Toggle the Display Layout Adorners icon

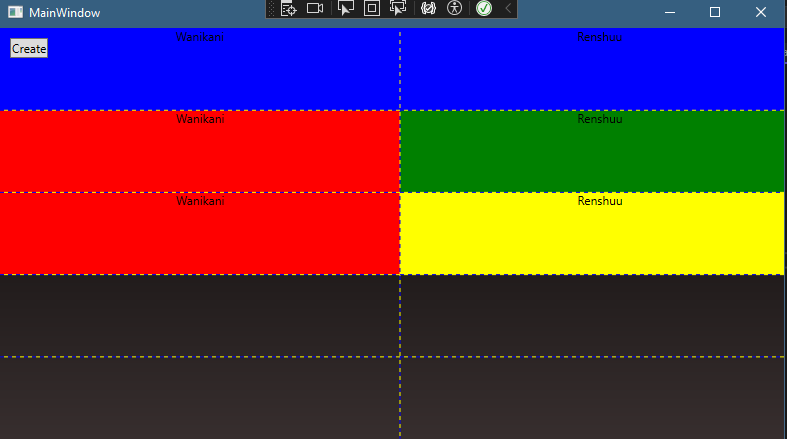click(372, 9)
